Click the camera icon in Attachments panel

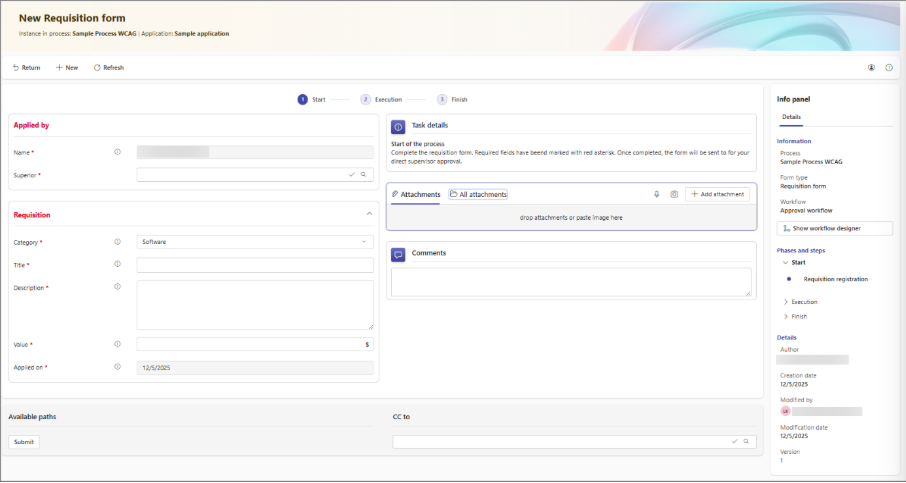pos(674,194)
